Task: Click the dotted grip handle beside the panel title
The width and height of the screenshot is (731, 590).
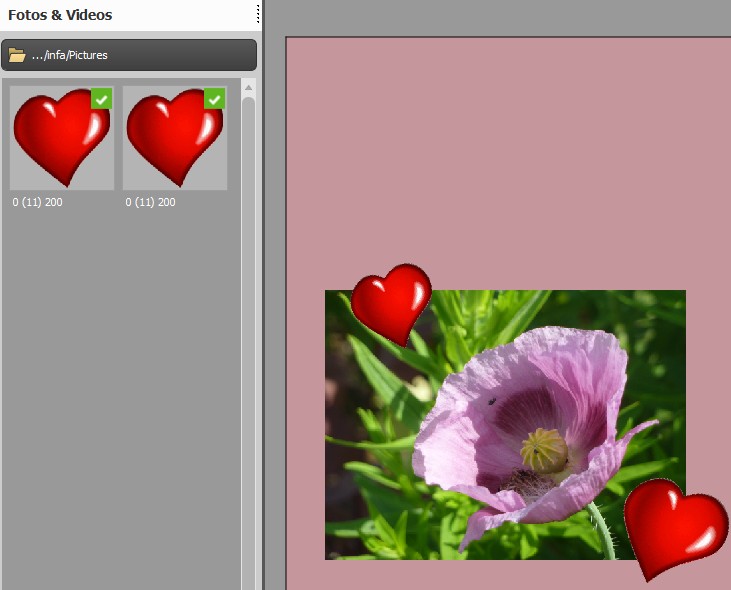Action: (x=258, y=14)
